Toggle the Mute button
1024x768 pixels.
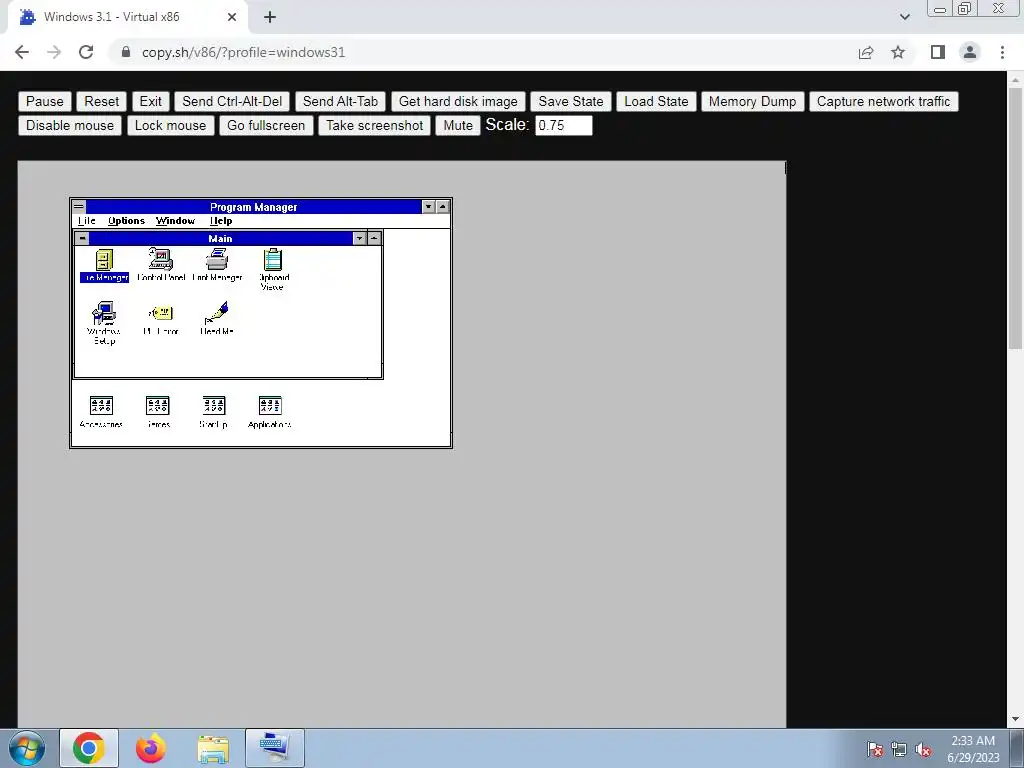tap(458, 125)
